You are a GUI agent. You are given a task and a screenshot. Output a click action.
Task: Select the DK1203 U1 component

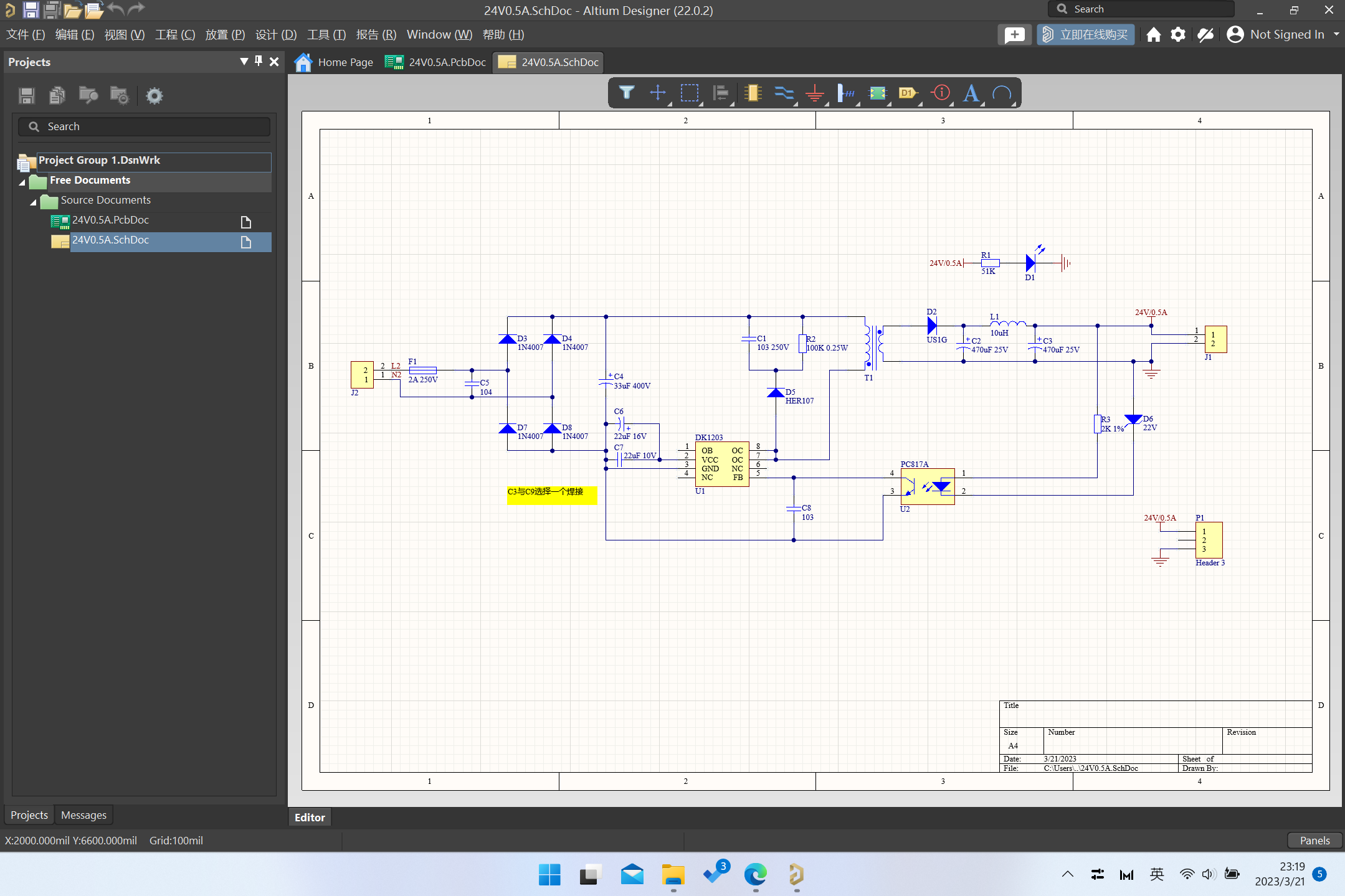coord(722,464)
